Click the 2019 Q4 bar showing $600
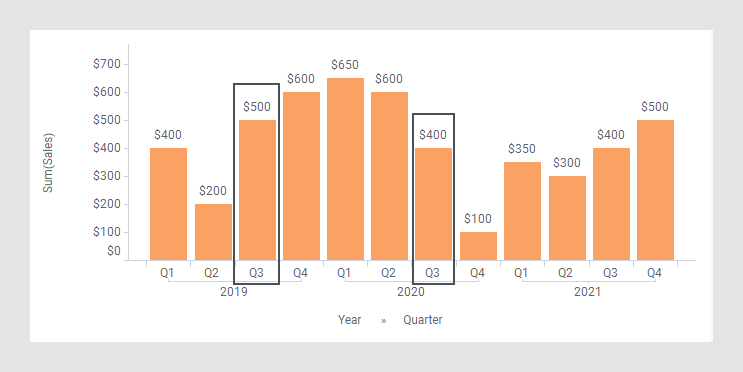This screenshot has height=372, width=743. [x=301, y=176]
